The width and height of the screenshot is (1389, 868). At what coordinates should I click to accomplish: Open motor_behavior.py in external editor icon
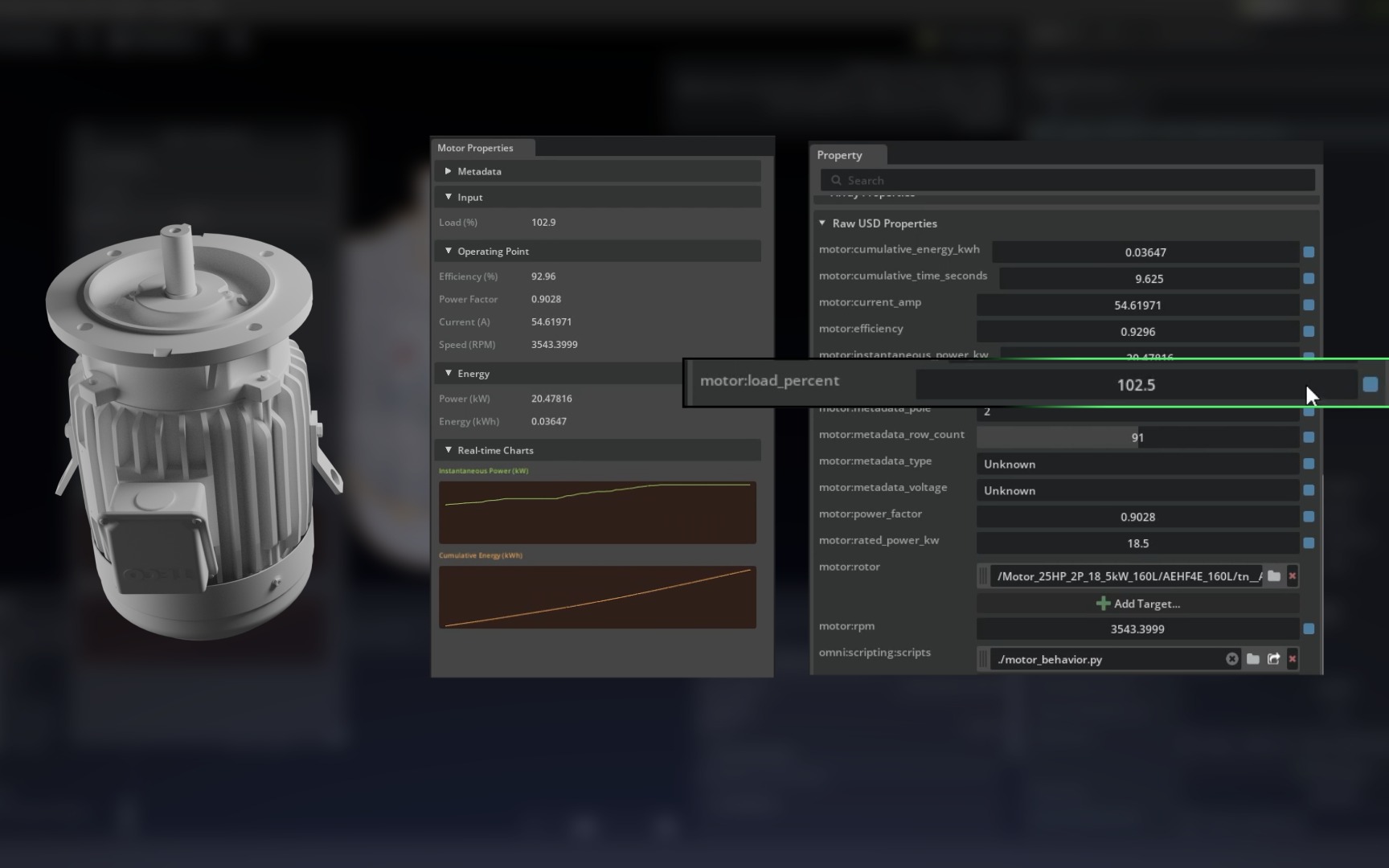pos(1274,659)
